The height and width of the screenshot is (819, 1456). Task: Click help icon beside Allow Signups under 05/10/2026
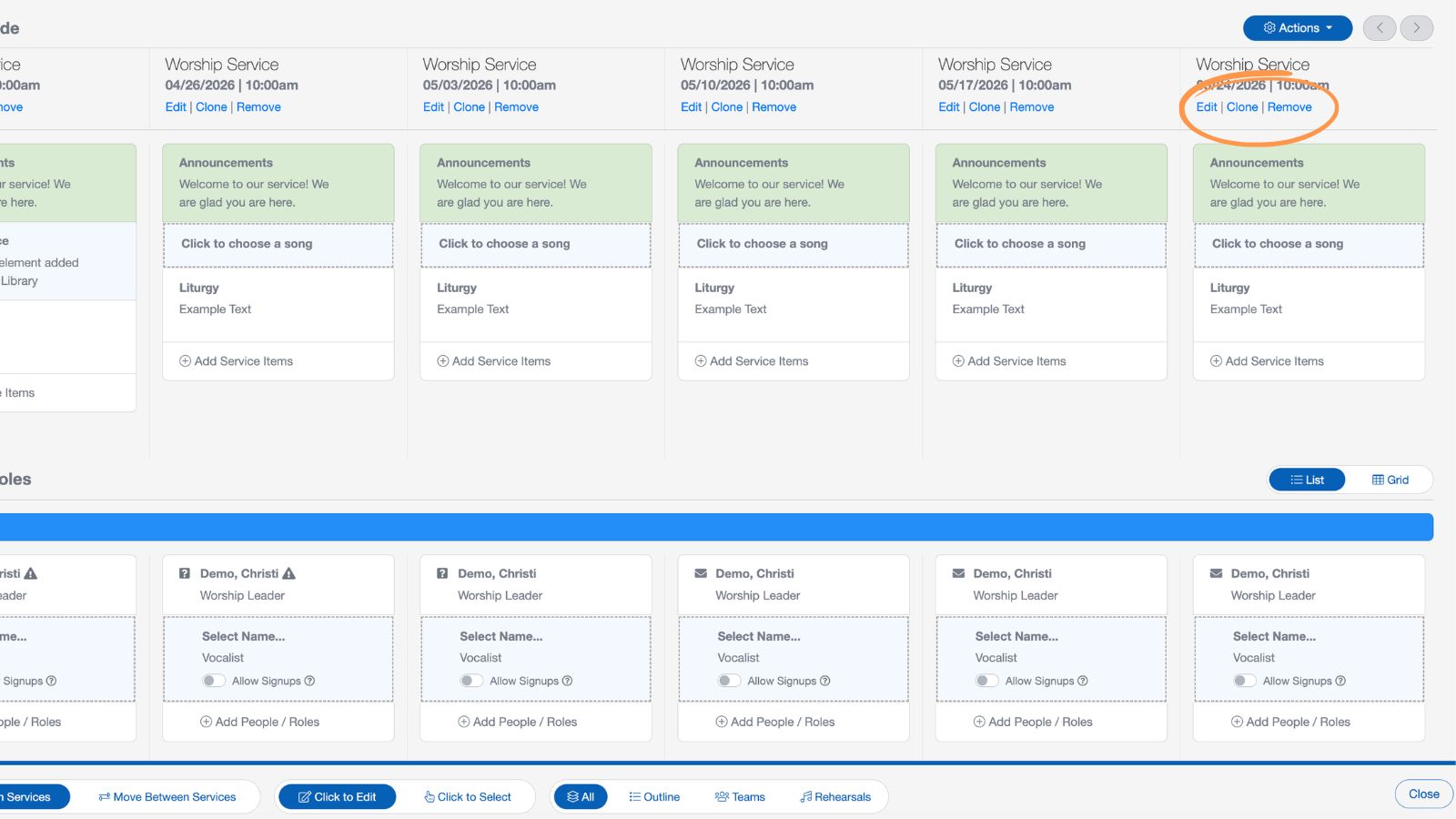825,681
